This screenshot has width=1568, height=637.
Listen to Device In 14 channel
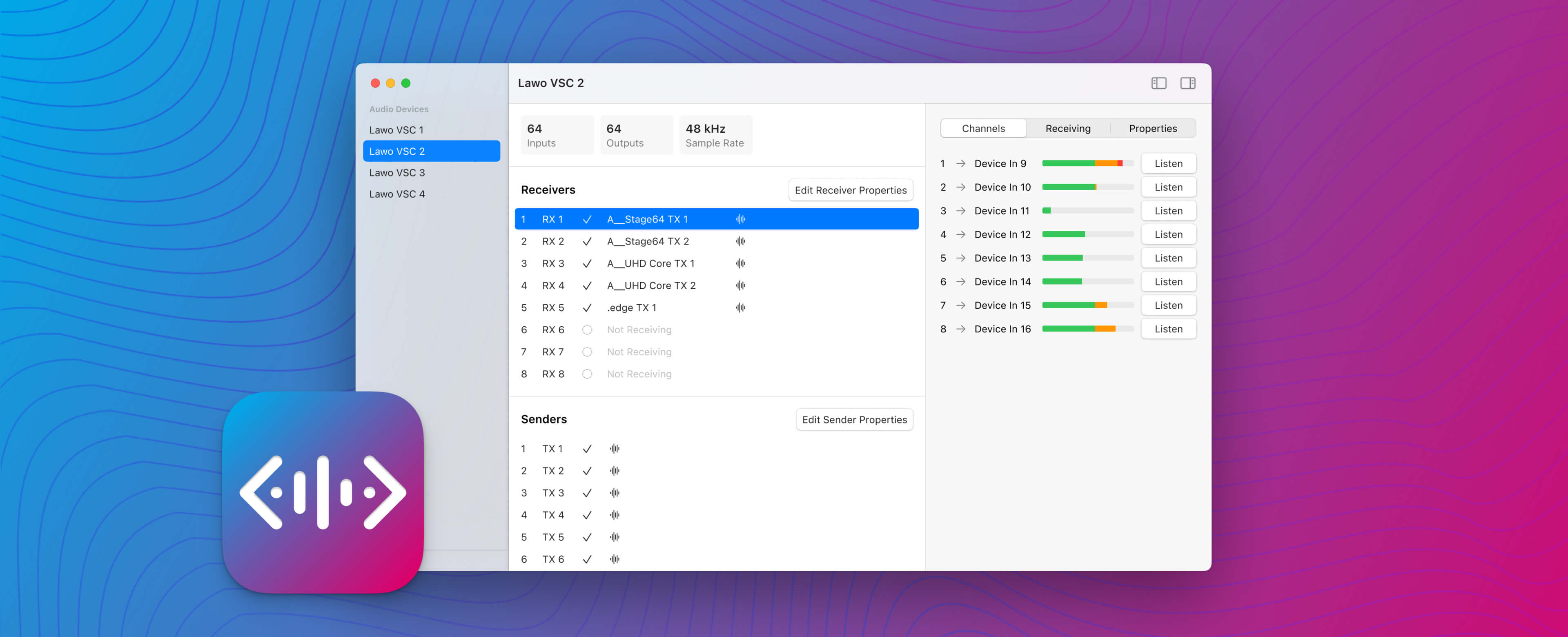click(x=1168, y=282)
